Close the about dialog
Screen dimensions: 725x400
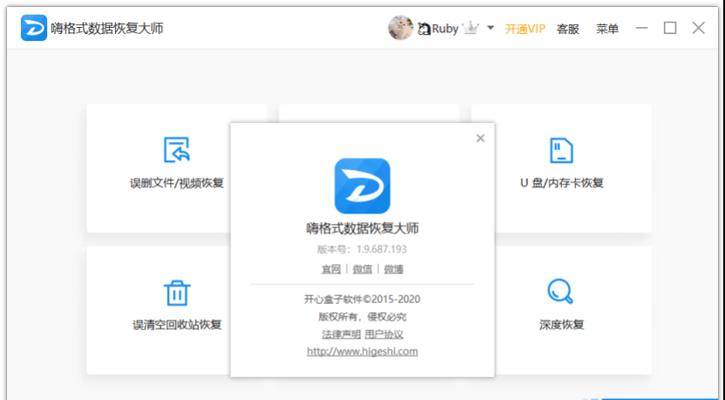[x=480, y=138]
